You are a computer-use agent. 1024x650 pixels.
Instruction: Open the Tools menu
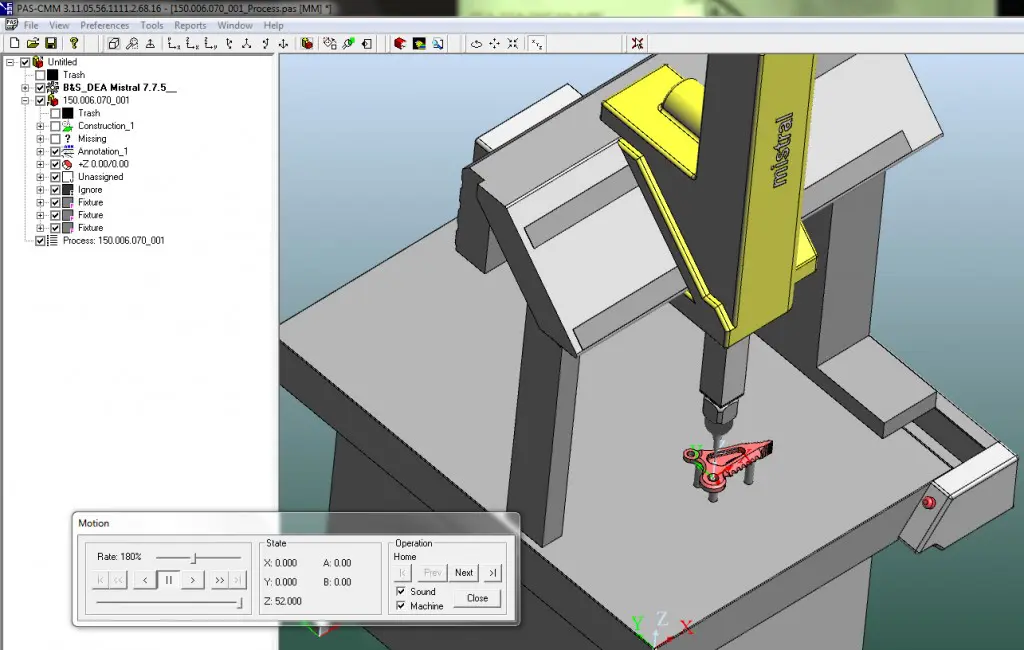[x=152, y=25]
